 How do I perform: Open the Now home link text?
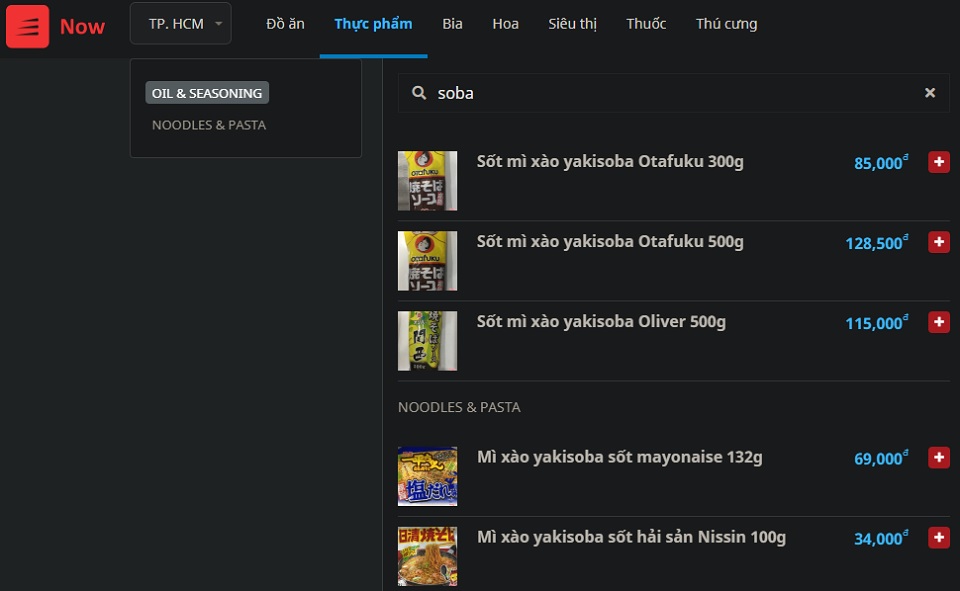[82, 26]
